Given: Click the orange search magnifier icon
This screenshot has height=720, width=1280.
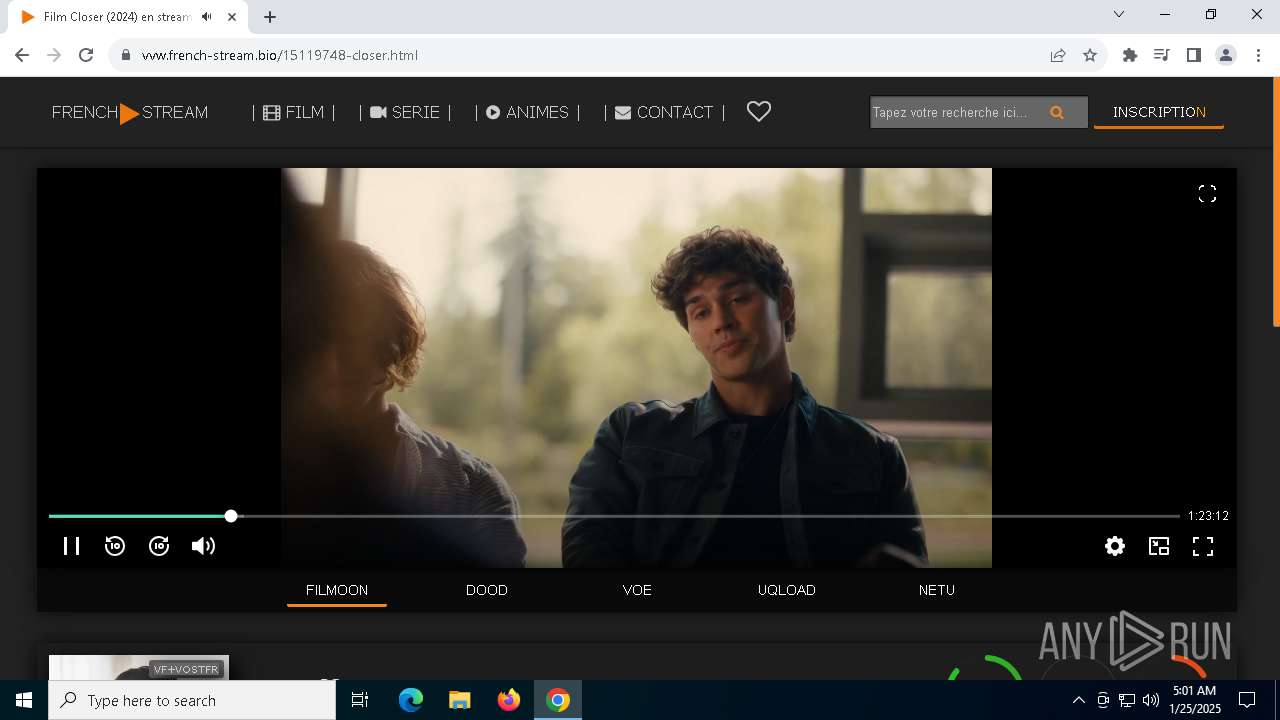Looking at the screenshot, I should (x=1057, y=113).
